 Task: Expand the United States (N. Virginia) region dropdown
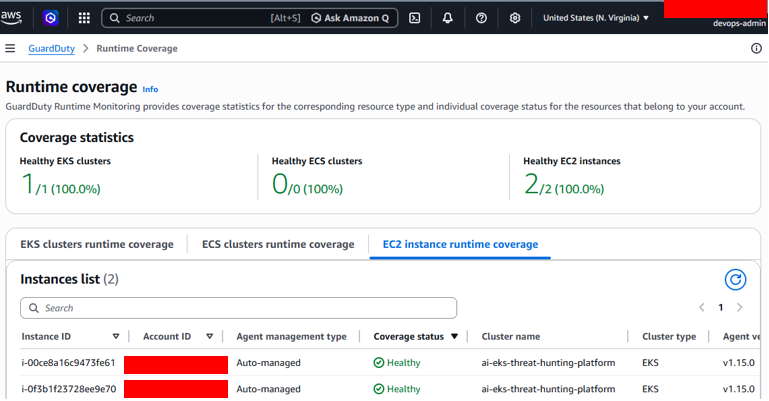coord(595,18)
